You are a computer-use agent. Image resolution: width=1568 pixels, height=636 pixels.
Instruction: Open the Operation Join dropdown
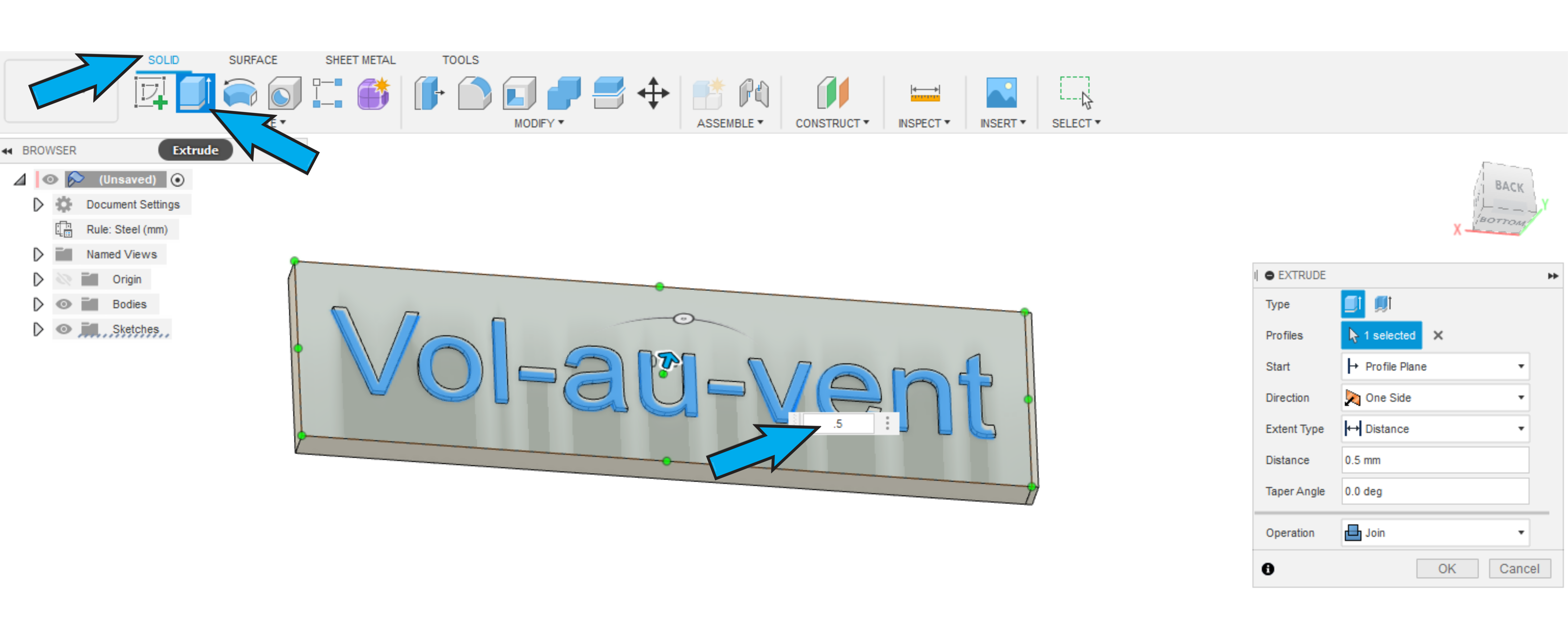click(x=1435, y=533)
